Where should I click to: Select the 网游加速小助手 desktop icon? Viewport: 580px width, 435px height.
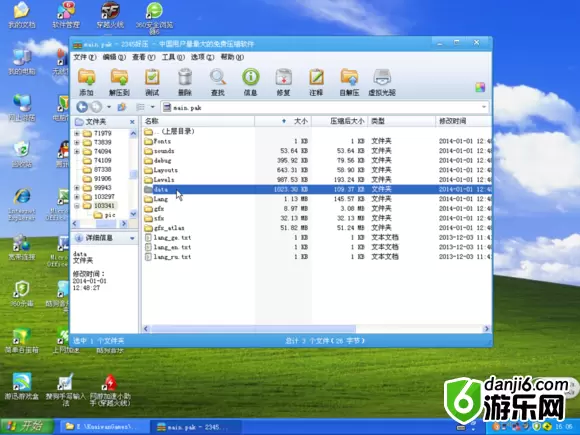point(110,390)
